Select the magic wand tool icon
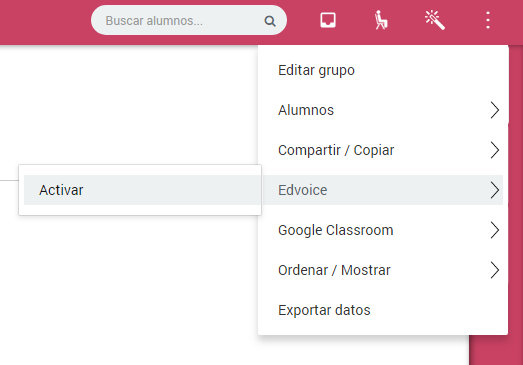The height and width of the screenshot is (365, 523). 435,20
